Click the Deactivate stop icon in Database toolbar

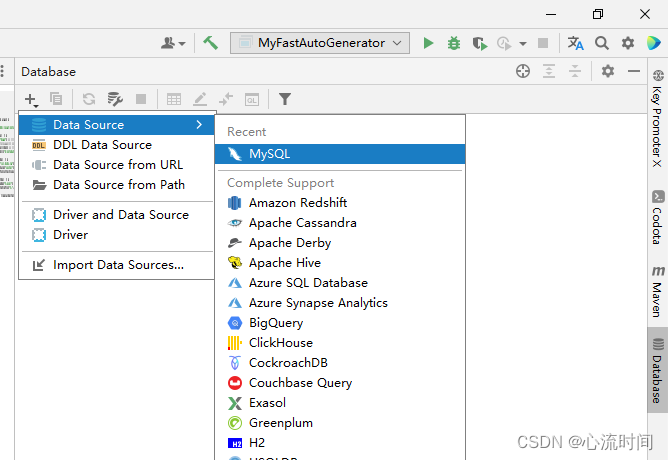coord(141,99)
